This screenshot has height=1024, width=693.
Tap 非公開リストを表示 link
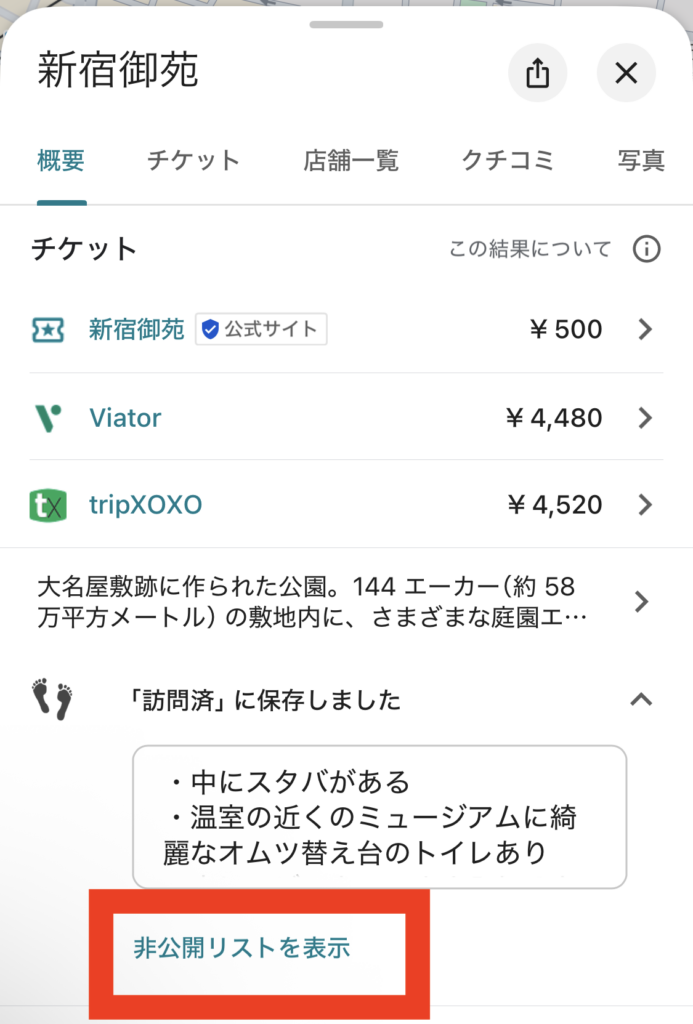[242, 948]
